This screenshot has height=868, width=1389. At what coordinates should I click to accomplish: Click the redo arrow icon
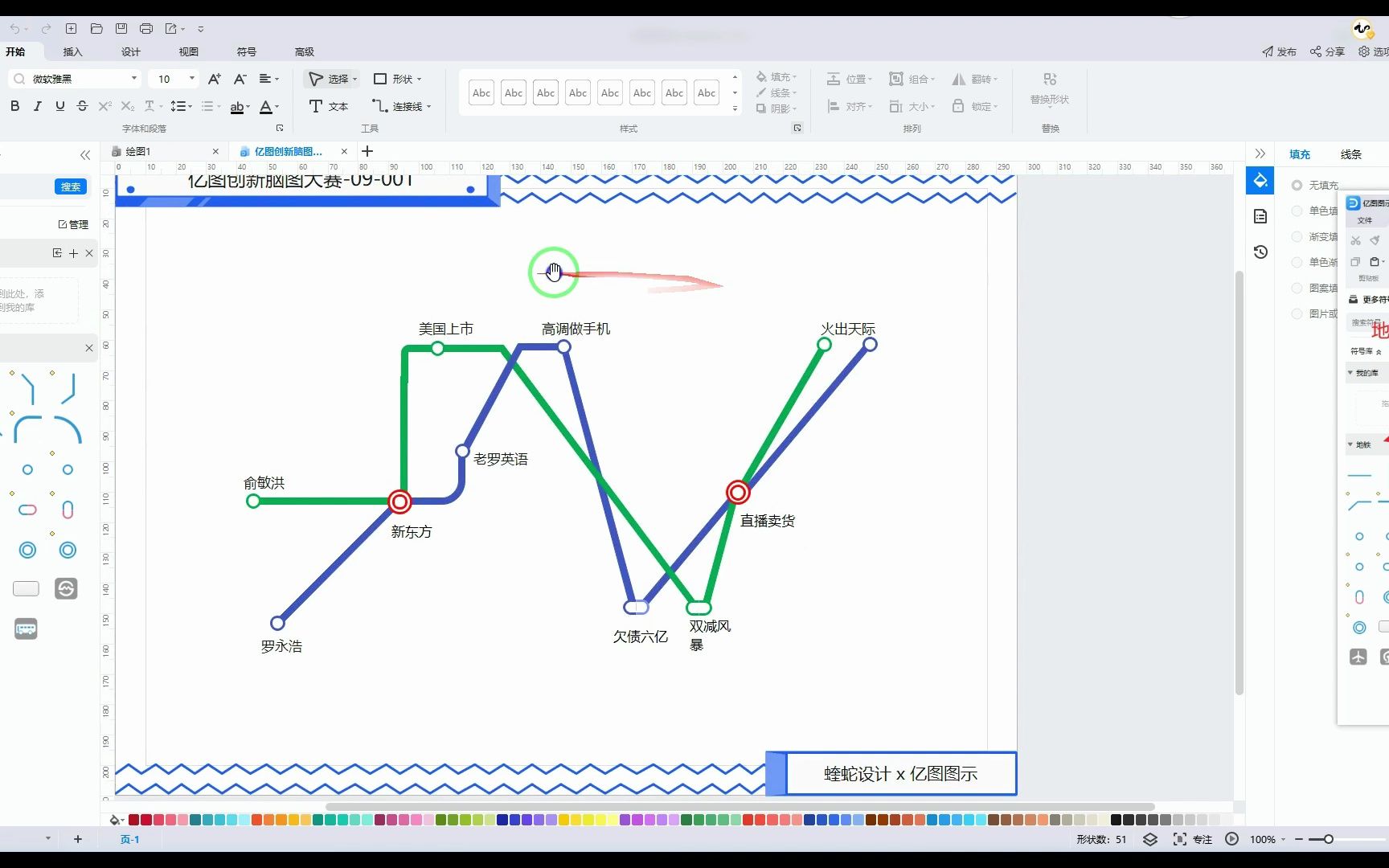coord(46,29)
